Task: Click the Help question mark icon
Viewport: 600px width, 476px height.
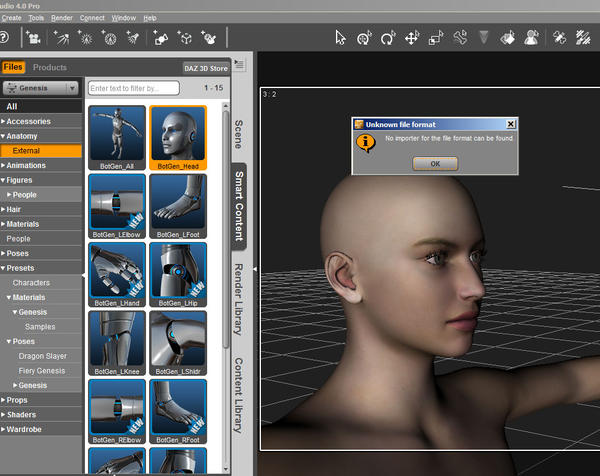Action: 4,38
